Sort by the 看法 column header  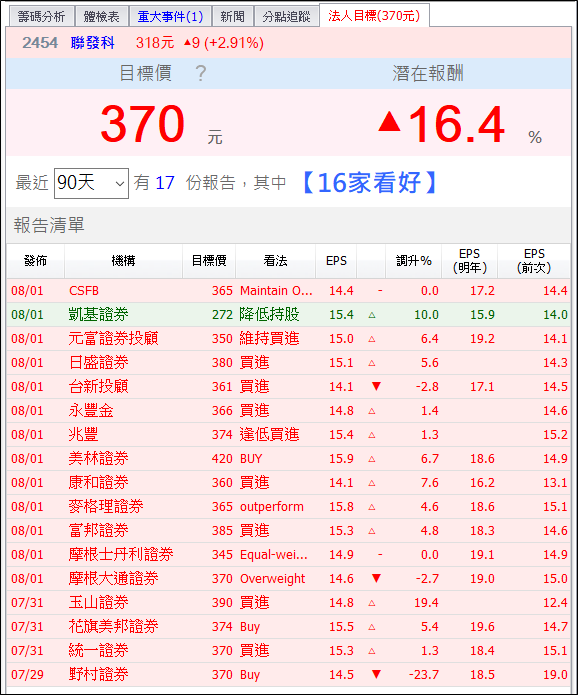pyautogui.click(x=275, y=261)
